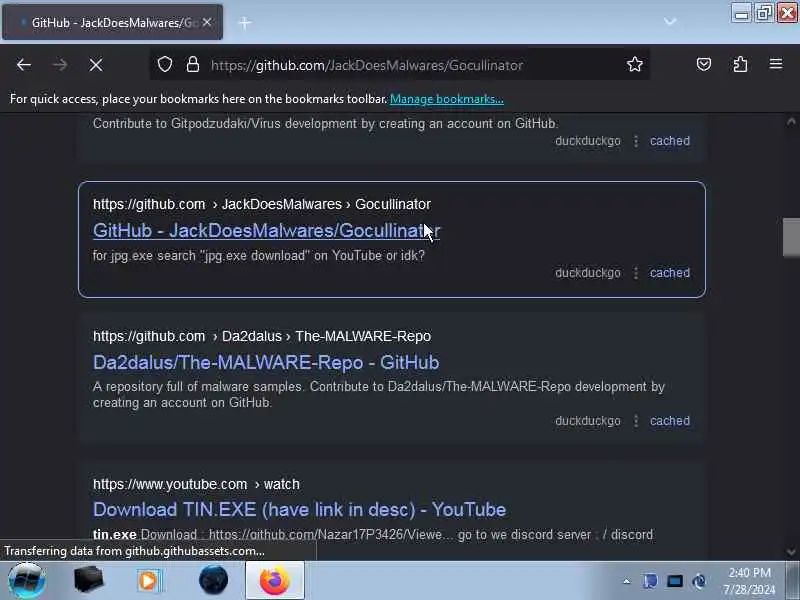The width and height of the screenshot is (800, 600).
Task: Open the Action Center flag tray icon
Action: (x=650, y=581)
